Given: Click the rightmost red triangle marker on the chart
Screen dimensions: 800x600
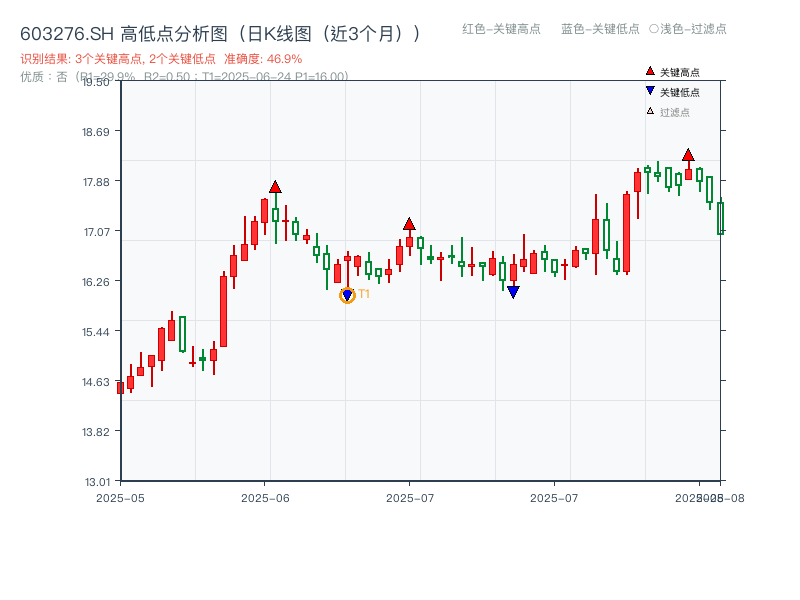Looking at the screenshot, I should (688, 155).
